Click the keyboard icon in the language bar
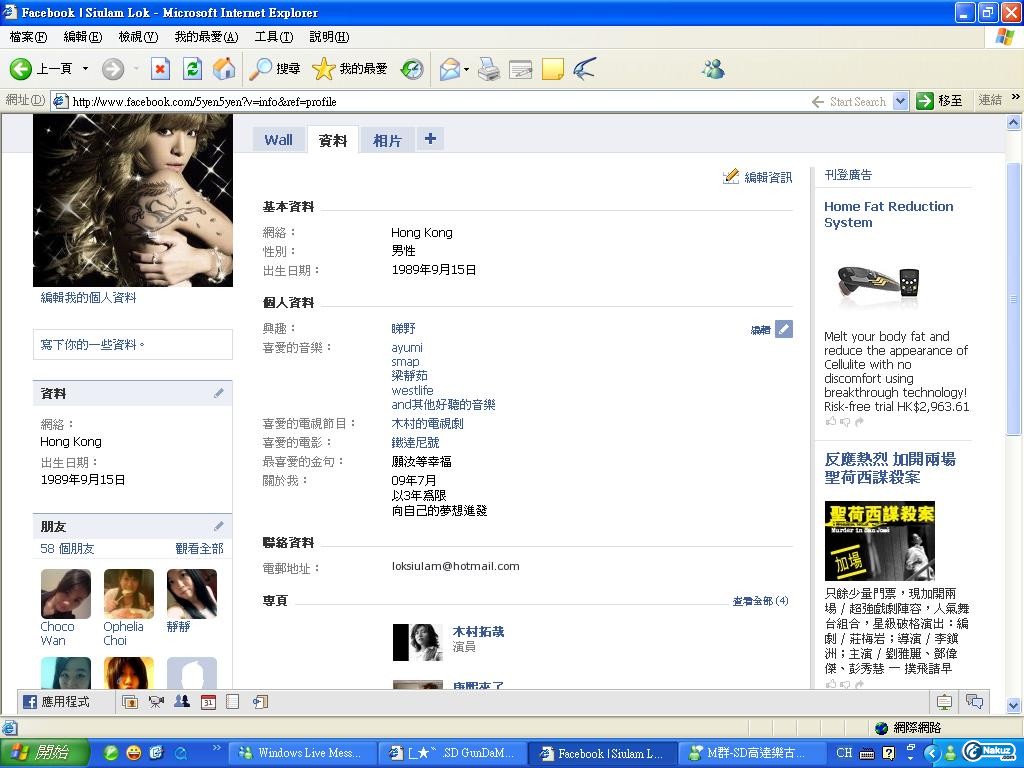 (x=867, y=754)
